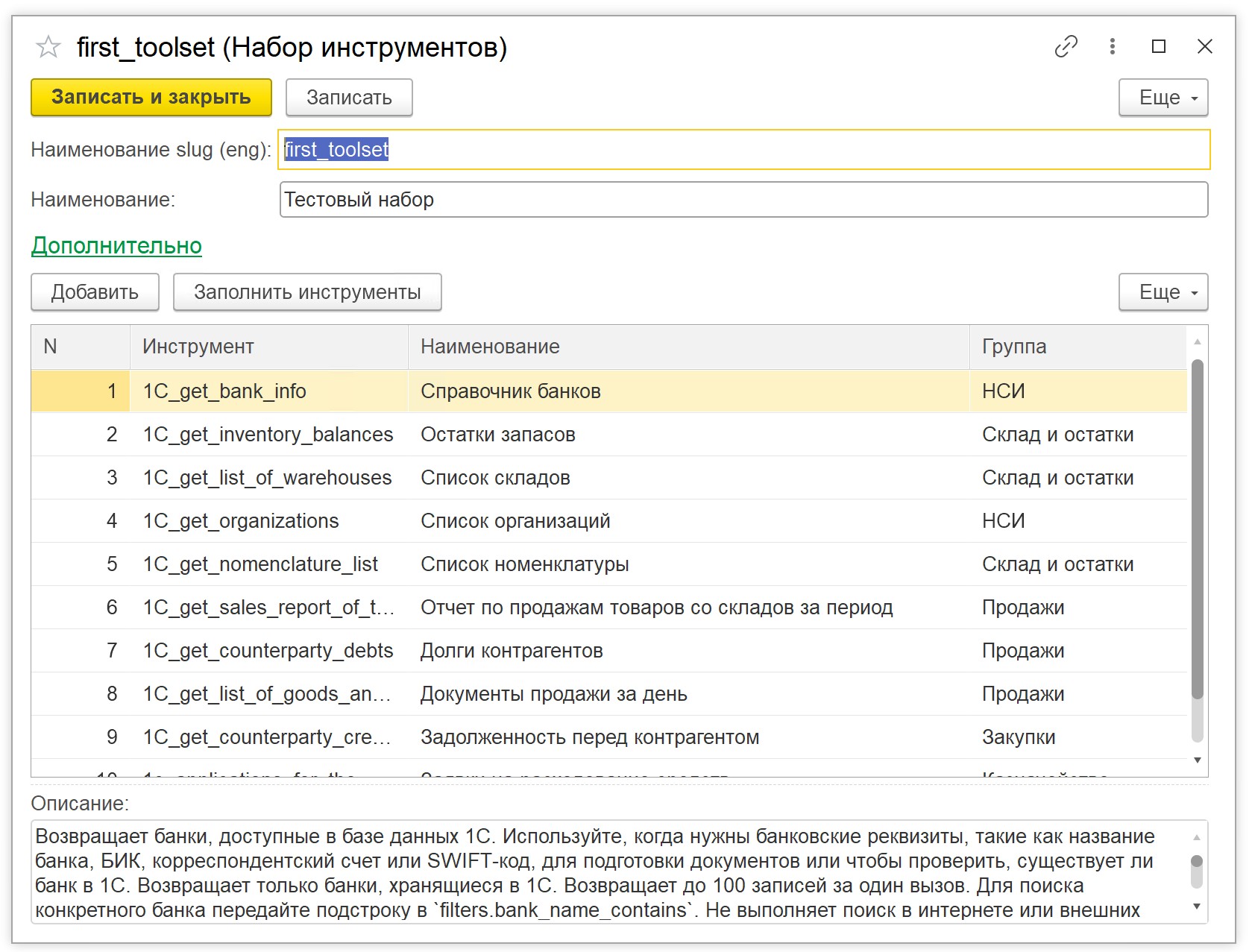Viewport: 1252px width, 952px height.
Task: Select the '1C_get_bank_info' cell
Action: 269,391
